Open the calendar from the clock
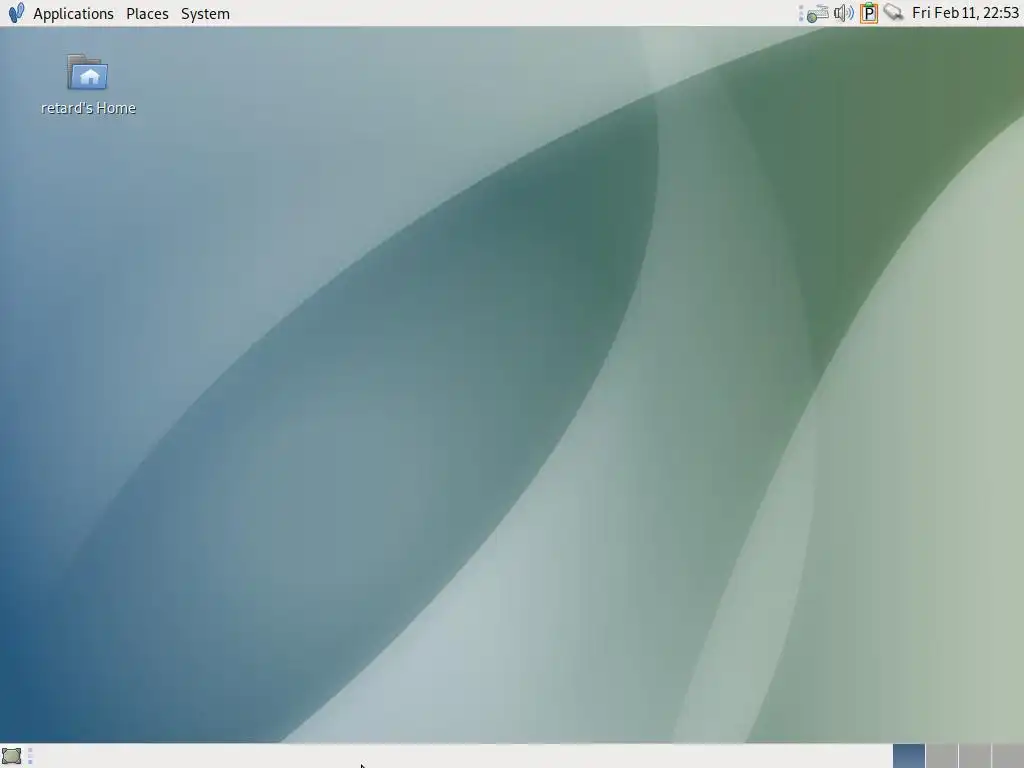The image size is (1024, 768). pyautogui.click(x=965, y=13)
